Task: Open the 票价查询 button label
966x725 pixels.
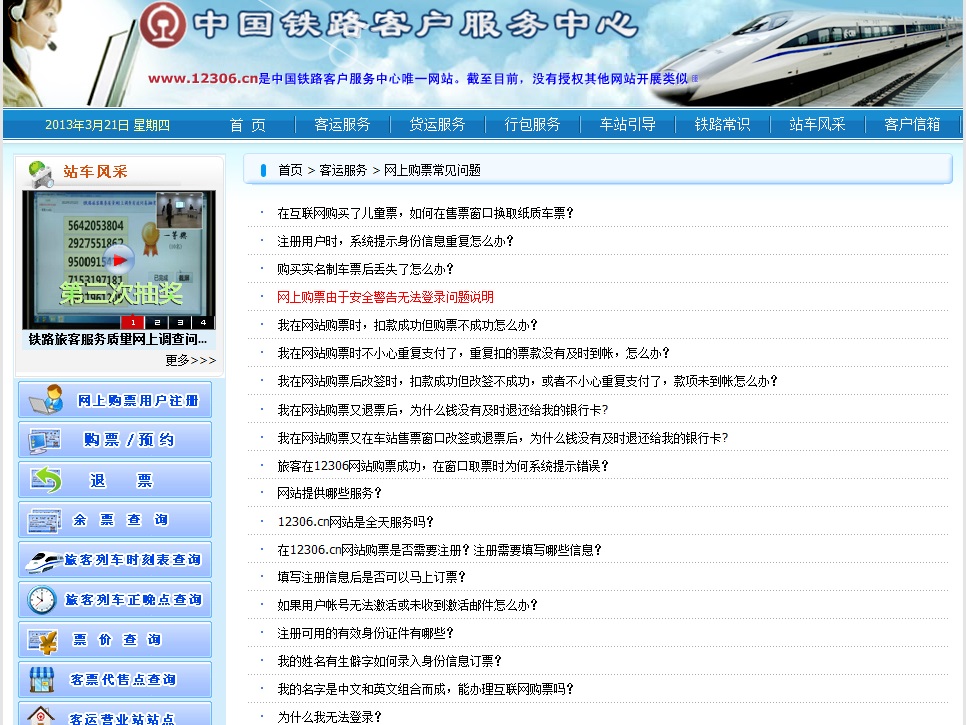Action: pyautogui.click(x=117, y=640)
